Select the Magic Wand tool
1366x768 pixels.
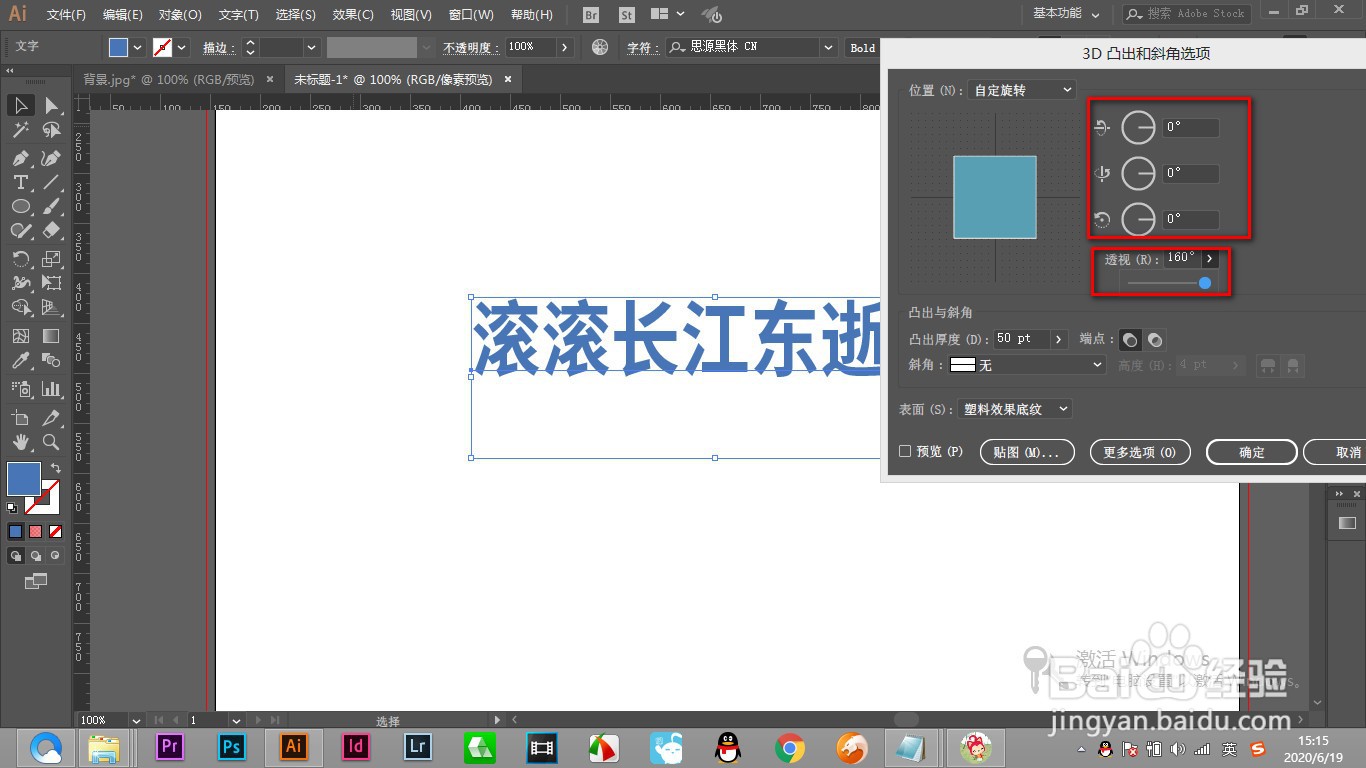[x=20, y=130]
